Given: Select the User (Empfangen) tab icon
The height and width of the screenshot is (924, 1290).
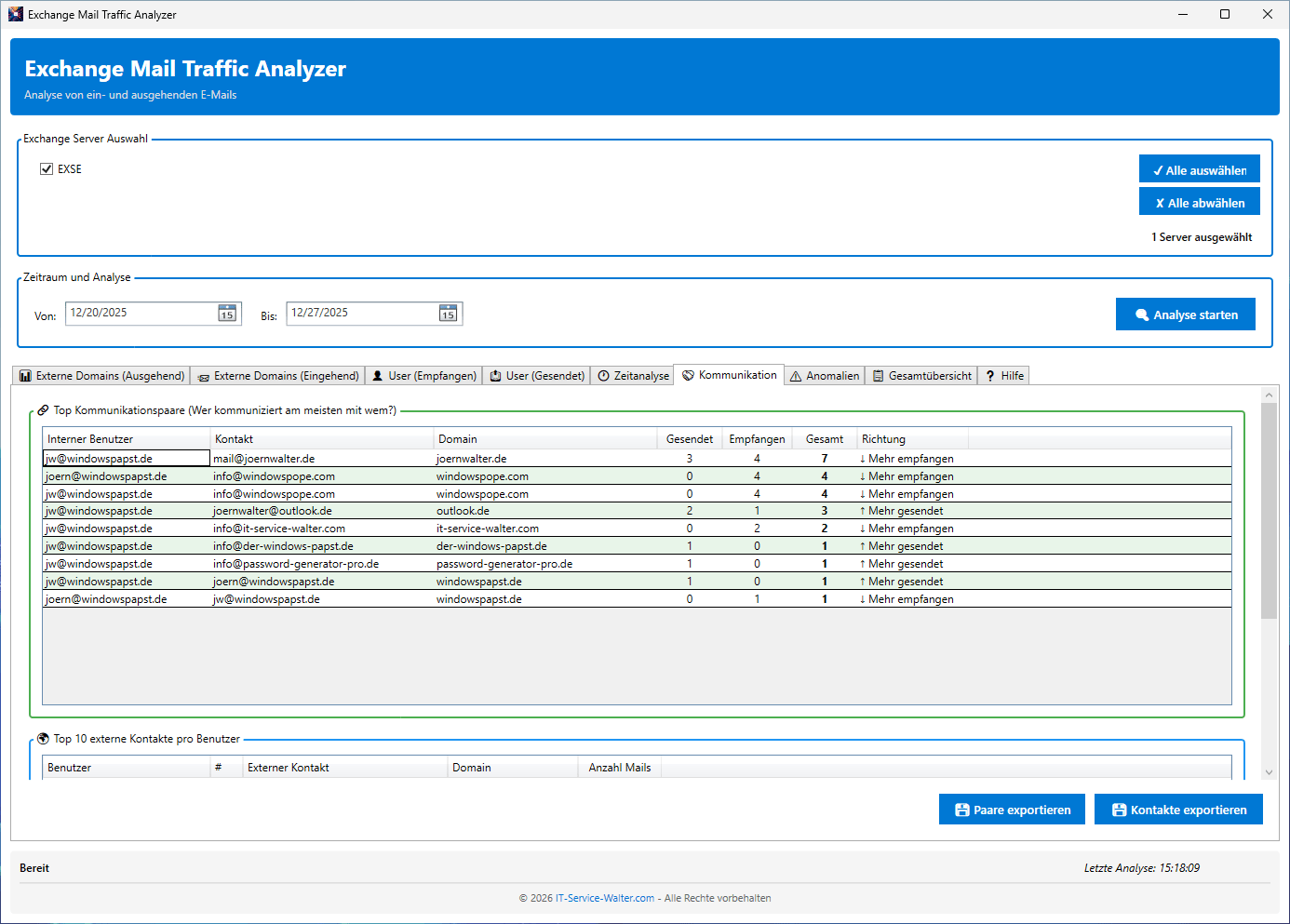Looking at the screenshot, I should coord(378,376).
